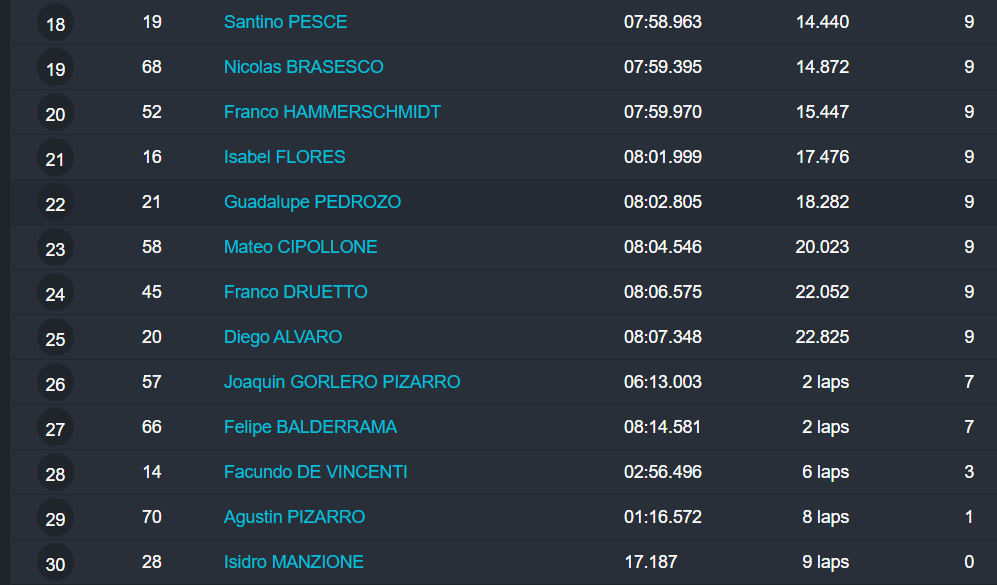Select Agustin PIZARRO link
Screen dimensions: 997x585
(x=294, y=517)
